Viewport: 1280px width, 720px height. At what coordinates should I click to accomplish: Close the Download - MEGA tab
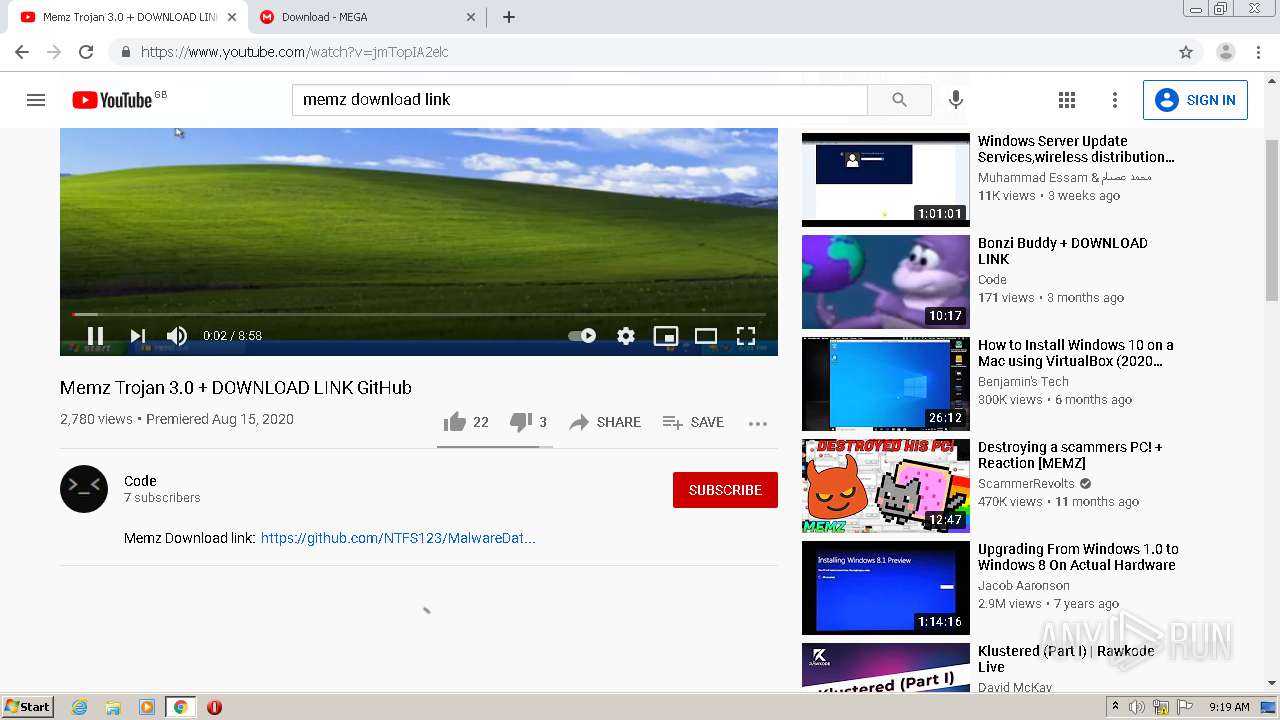(x=472, y=17)
